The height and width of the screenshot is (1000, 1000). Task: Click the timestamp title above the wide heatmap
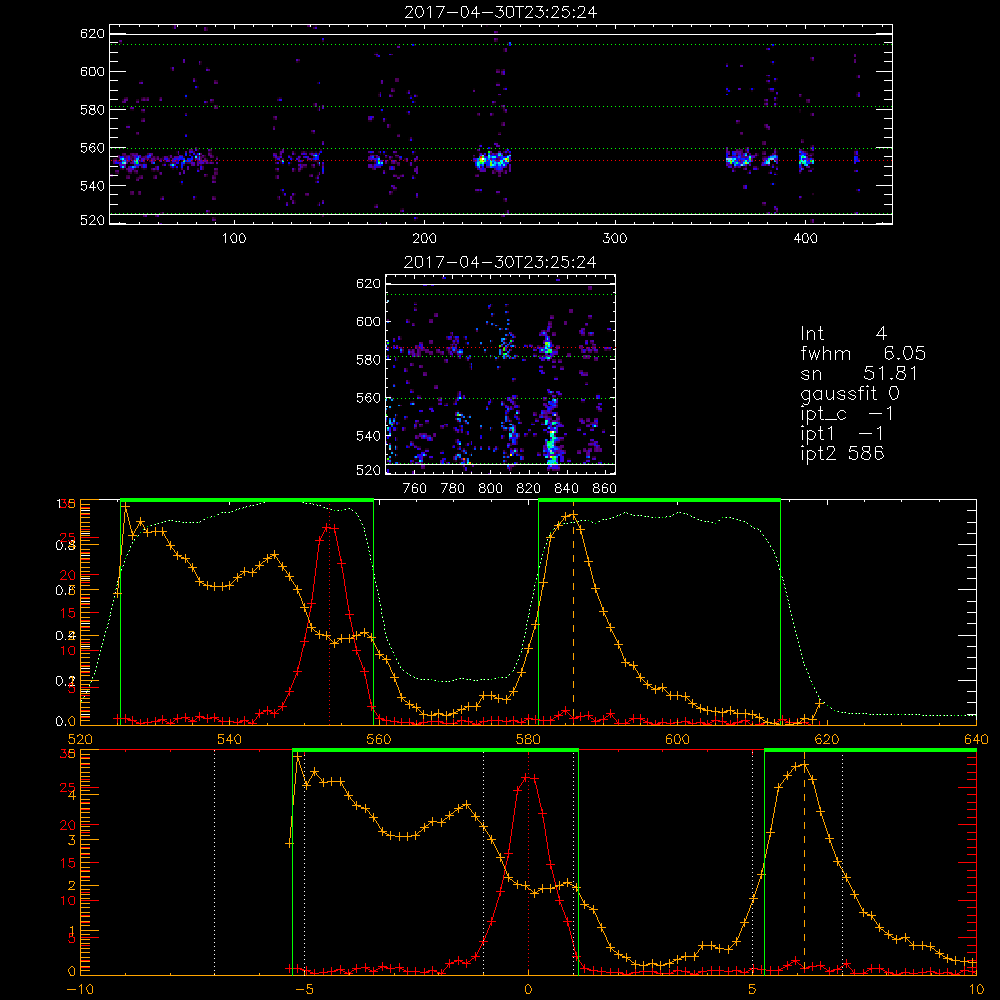pos(500,12)
